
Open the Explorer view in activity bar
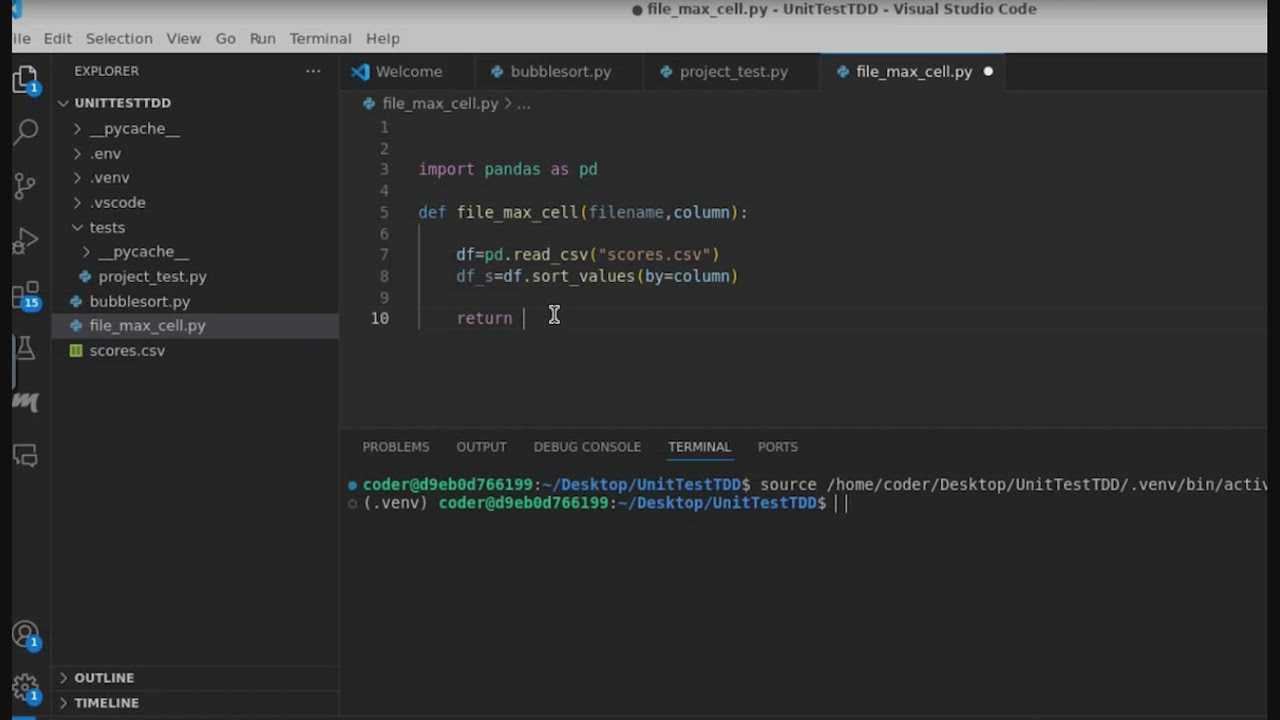[x=25, y=79]
